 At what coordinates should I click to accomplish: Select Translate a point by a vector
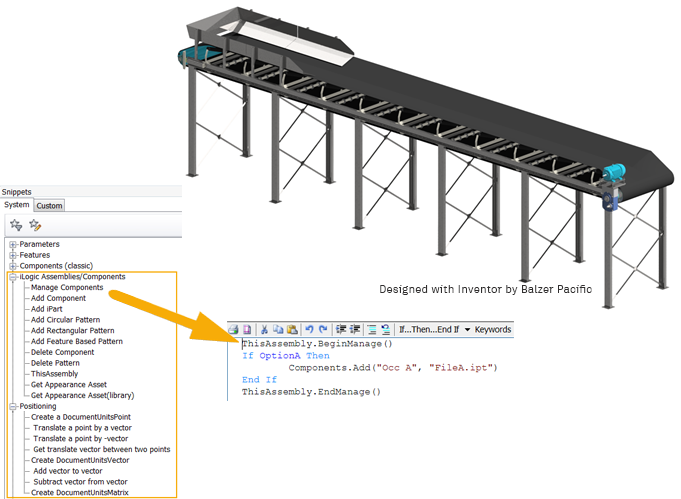(x=83, y=428)
